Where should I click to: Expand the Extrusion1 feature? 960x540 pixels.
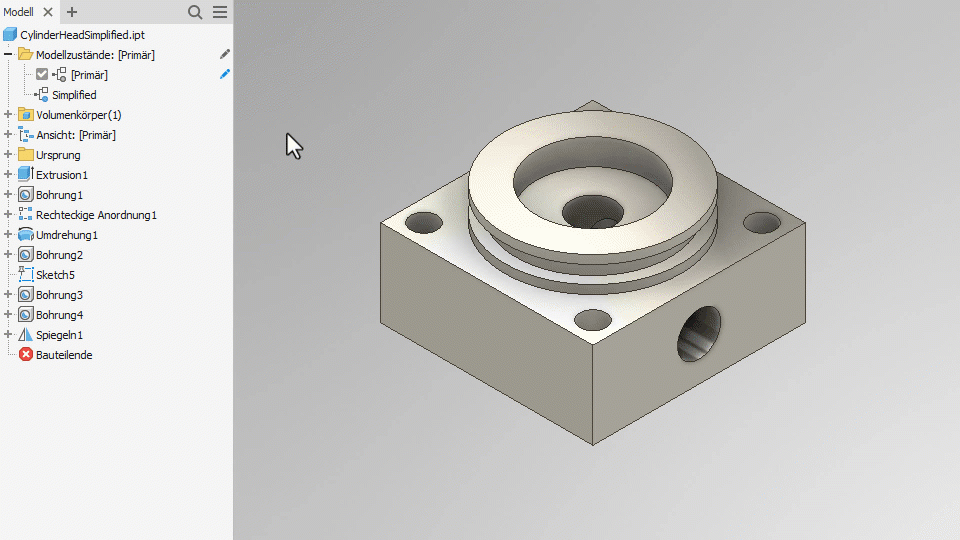tap(8, 174)
